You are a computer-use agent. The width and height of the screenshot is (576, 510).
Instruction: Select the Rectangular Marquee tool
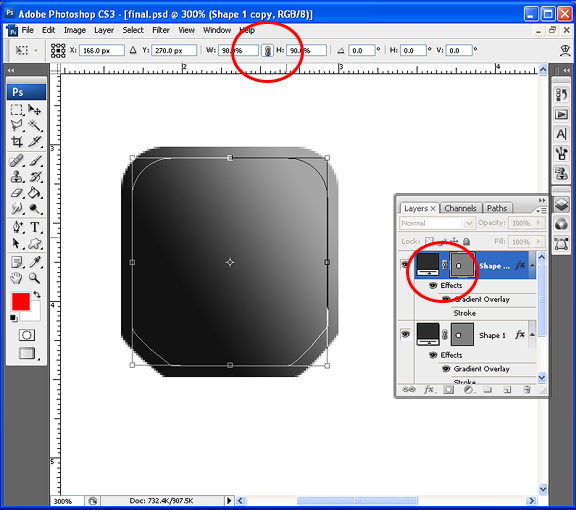click(16, 109)
